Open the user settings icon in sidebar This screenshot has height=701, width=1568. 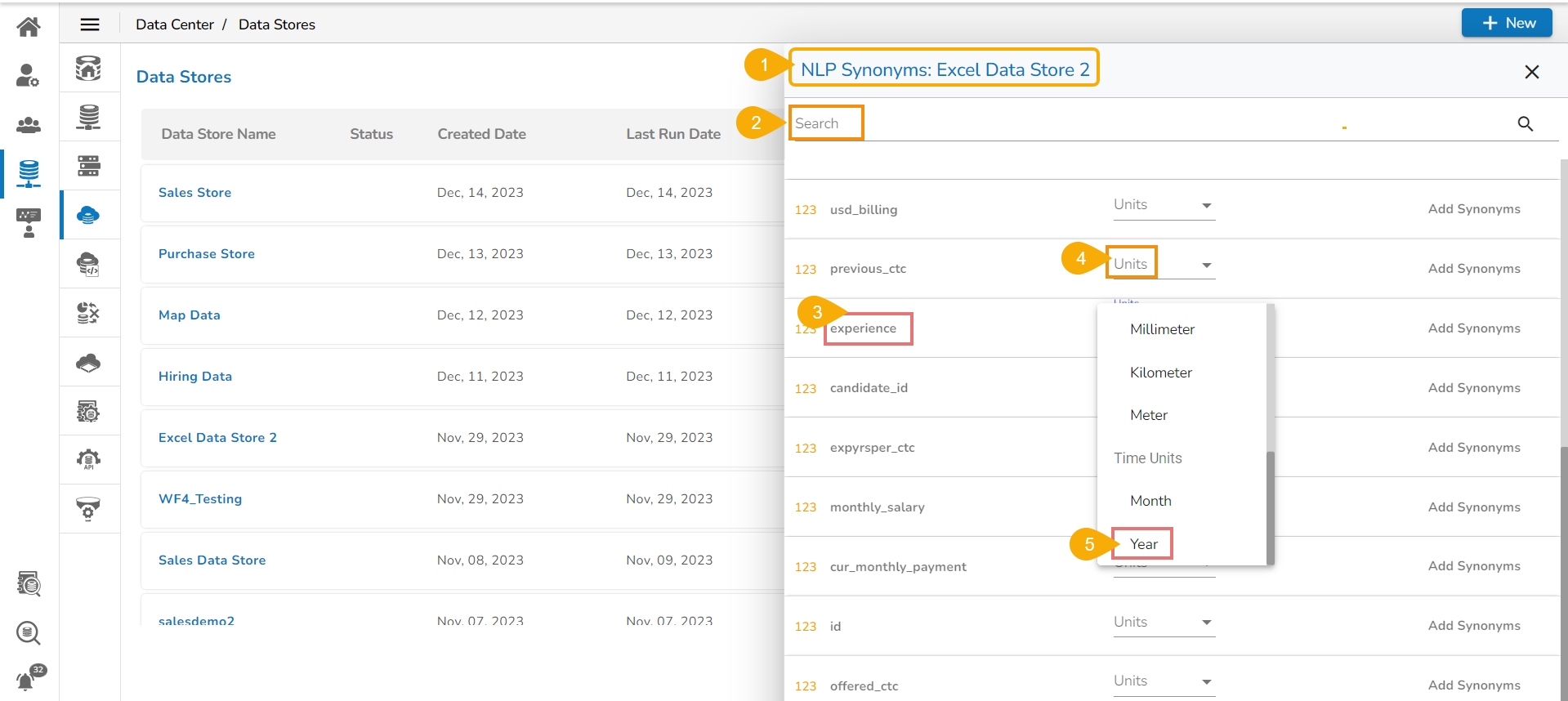(x=29, y=75)
